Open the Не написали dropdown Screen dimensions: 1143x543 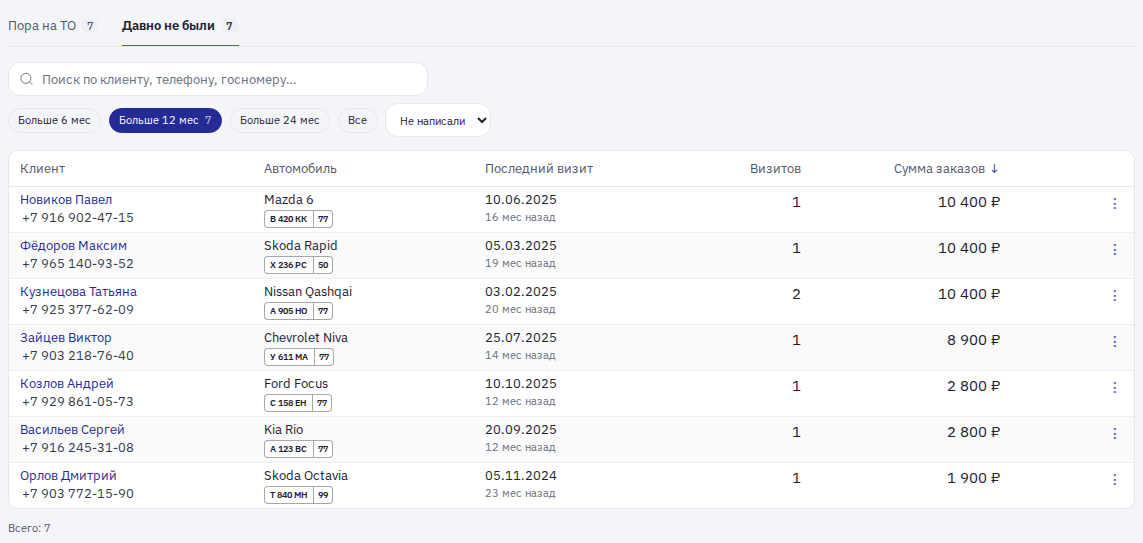438,120
